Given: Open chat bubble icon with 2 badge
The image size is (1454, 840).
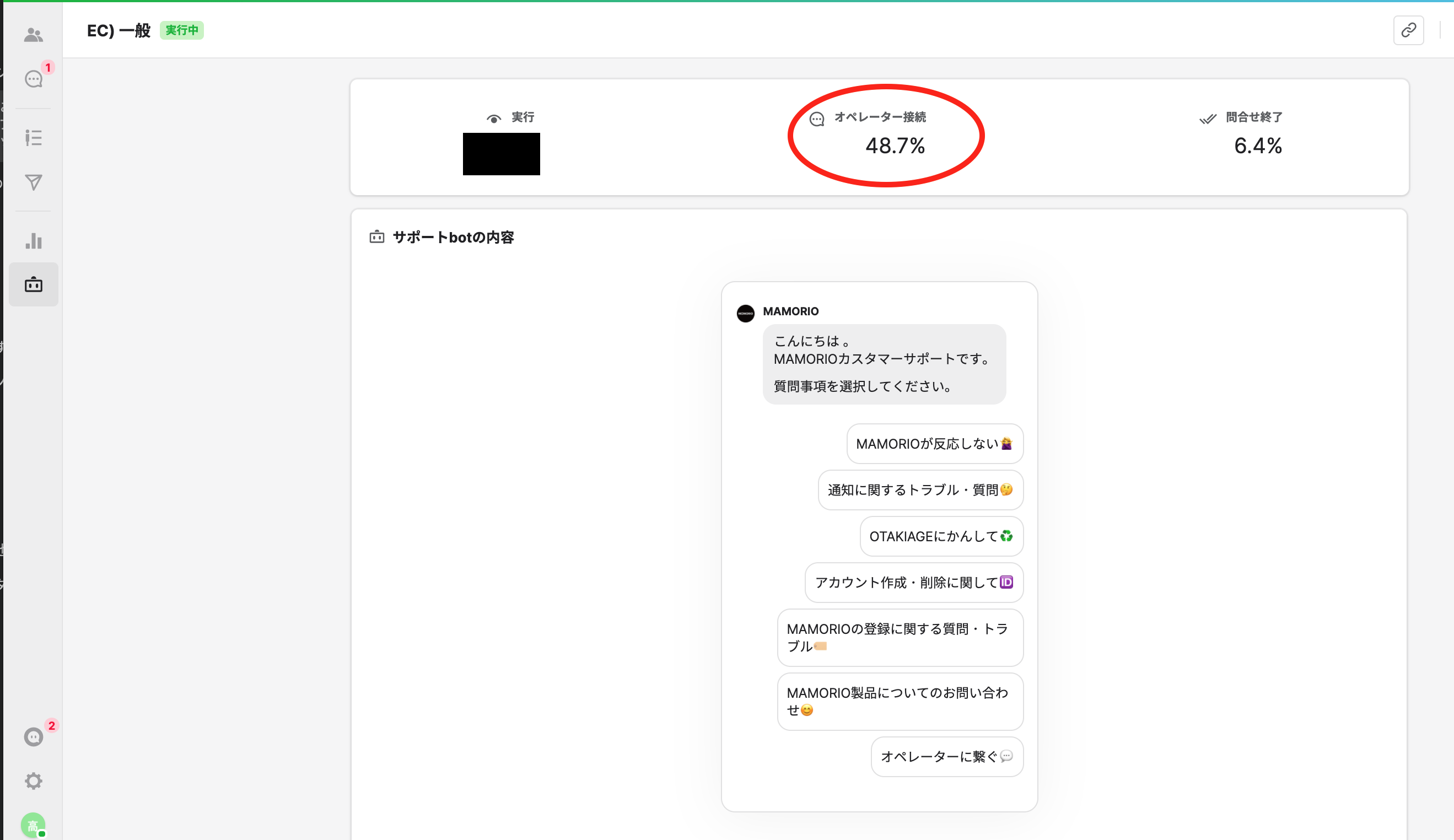Looking at the screenshot, I should (x=34, y=737).
